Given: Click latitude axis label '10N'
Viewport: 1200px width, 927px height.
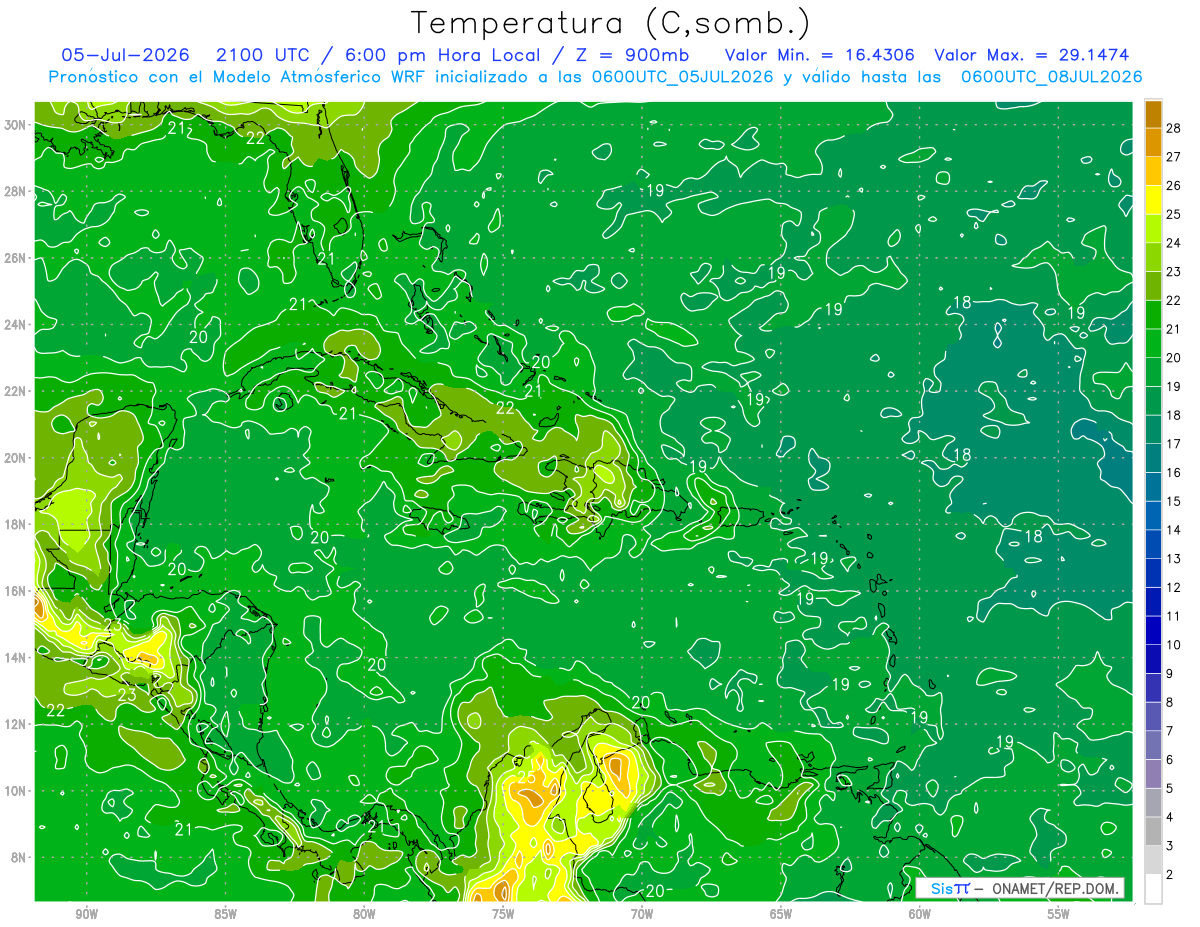Looking at the screenshot, I should coord(15,791).
